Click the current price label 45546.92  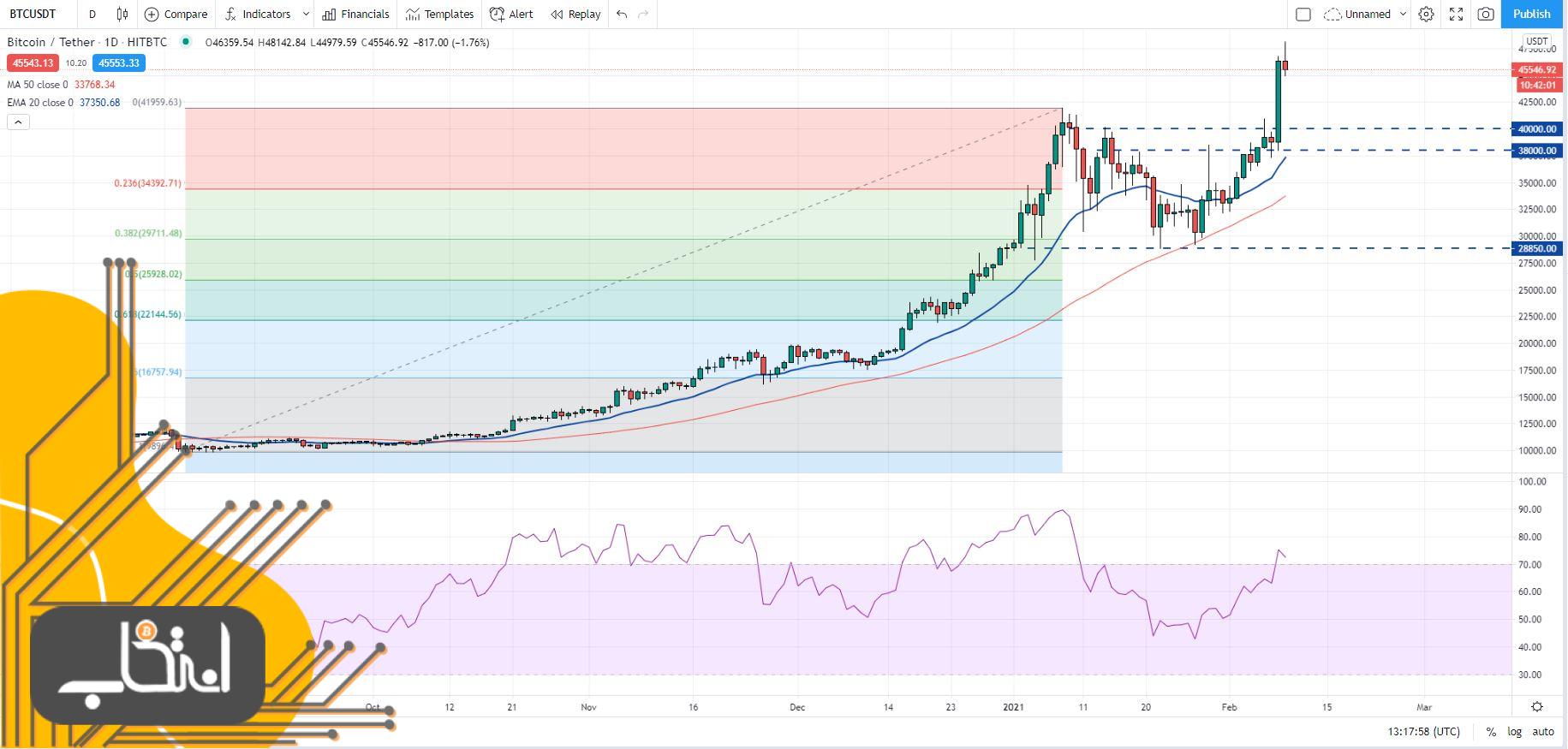[1537, 70]
